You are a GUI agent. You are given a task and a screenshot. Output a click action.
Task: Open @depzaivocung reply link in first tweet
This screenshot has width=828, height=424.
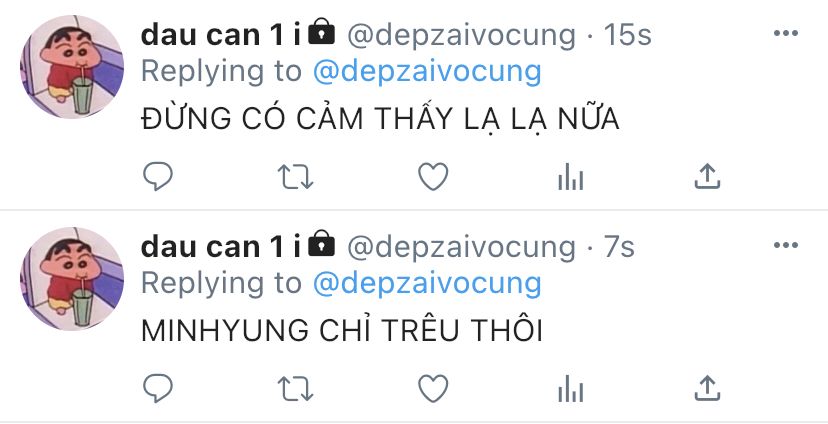[427, 72]
